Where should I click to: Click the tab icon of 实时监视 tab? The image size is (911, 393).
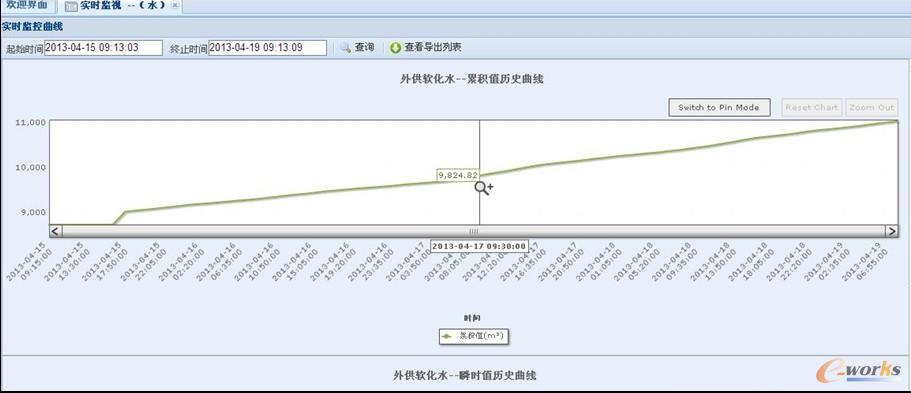[71, 6]
